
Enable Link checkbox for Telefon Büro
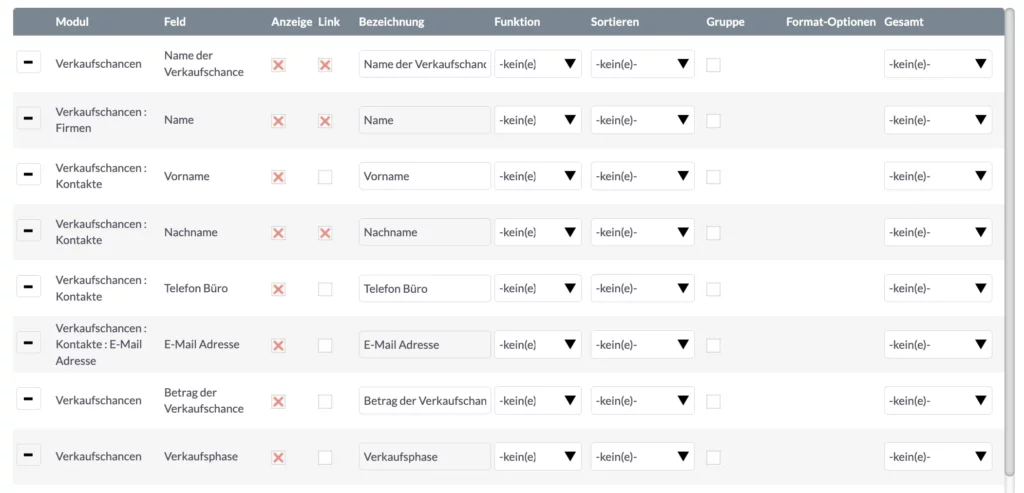point(325,289)
